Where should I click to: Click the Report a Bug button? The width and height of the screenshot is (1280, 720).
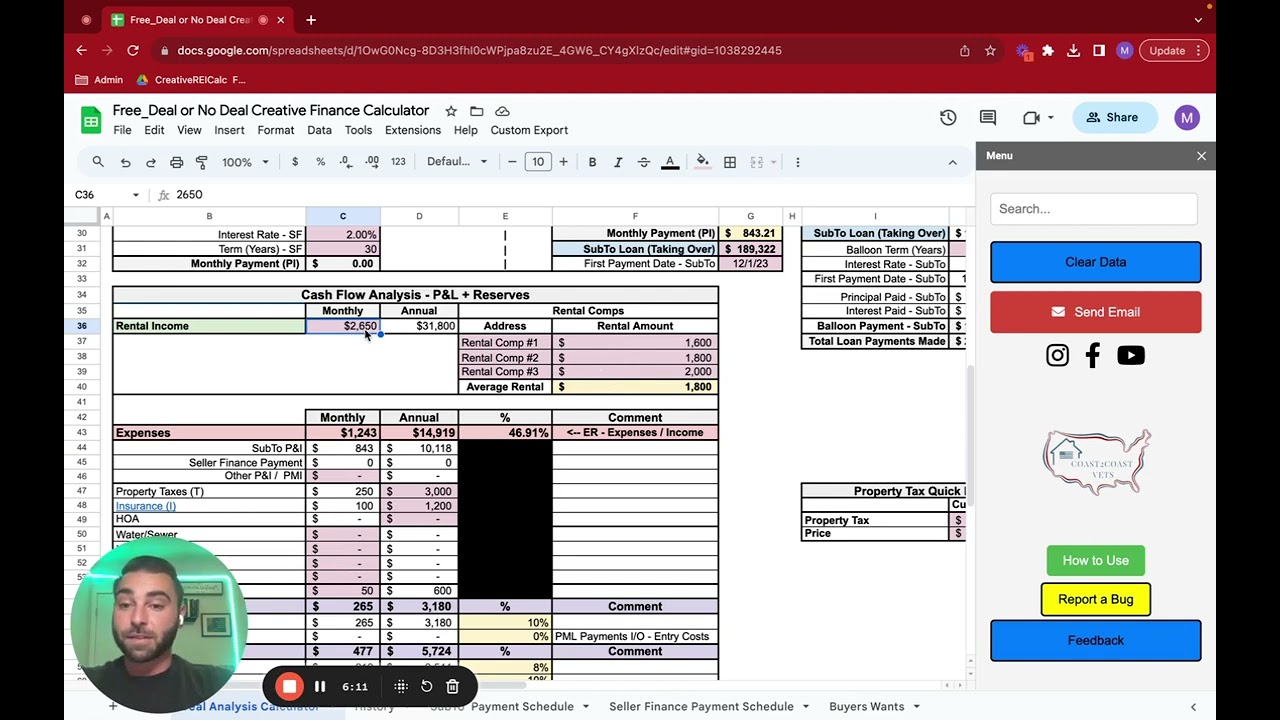click(1095, 599)
